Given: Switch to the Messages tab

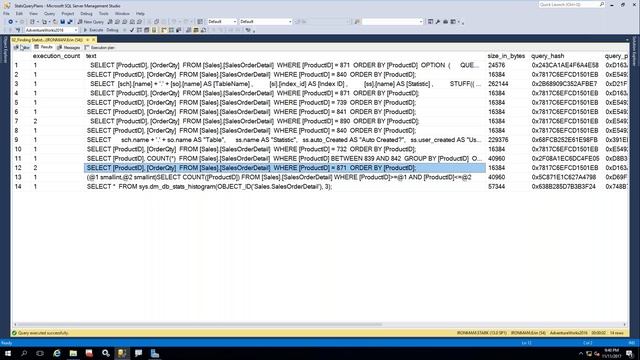Looking at the screenshot, I should 69,48.
